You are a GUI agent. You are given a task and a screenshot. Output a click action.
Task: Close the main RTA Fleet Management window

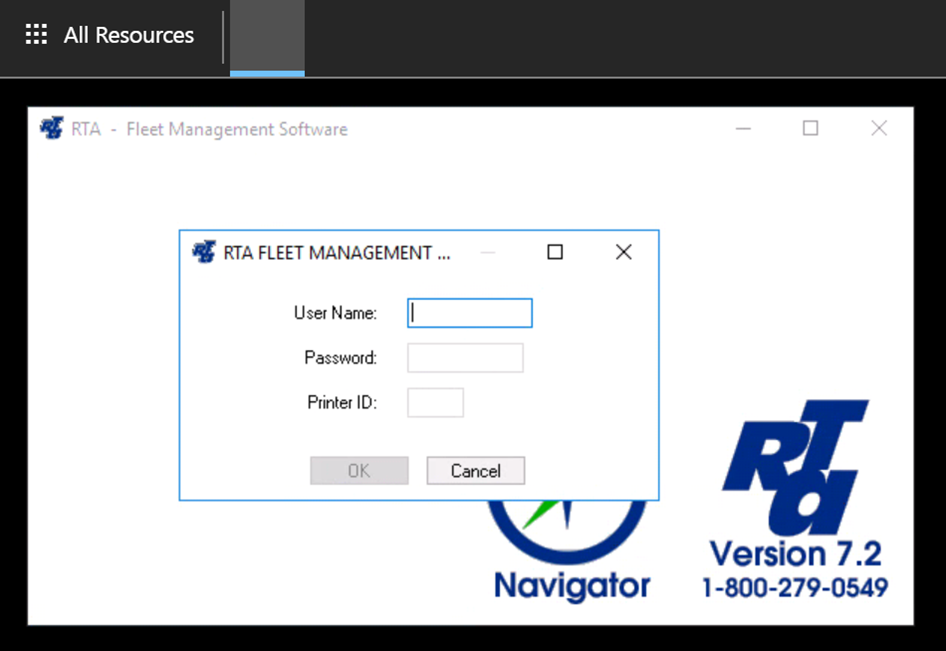coord(879,128)
